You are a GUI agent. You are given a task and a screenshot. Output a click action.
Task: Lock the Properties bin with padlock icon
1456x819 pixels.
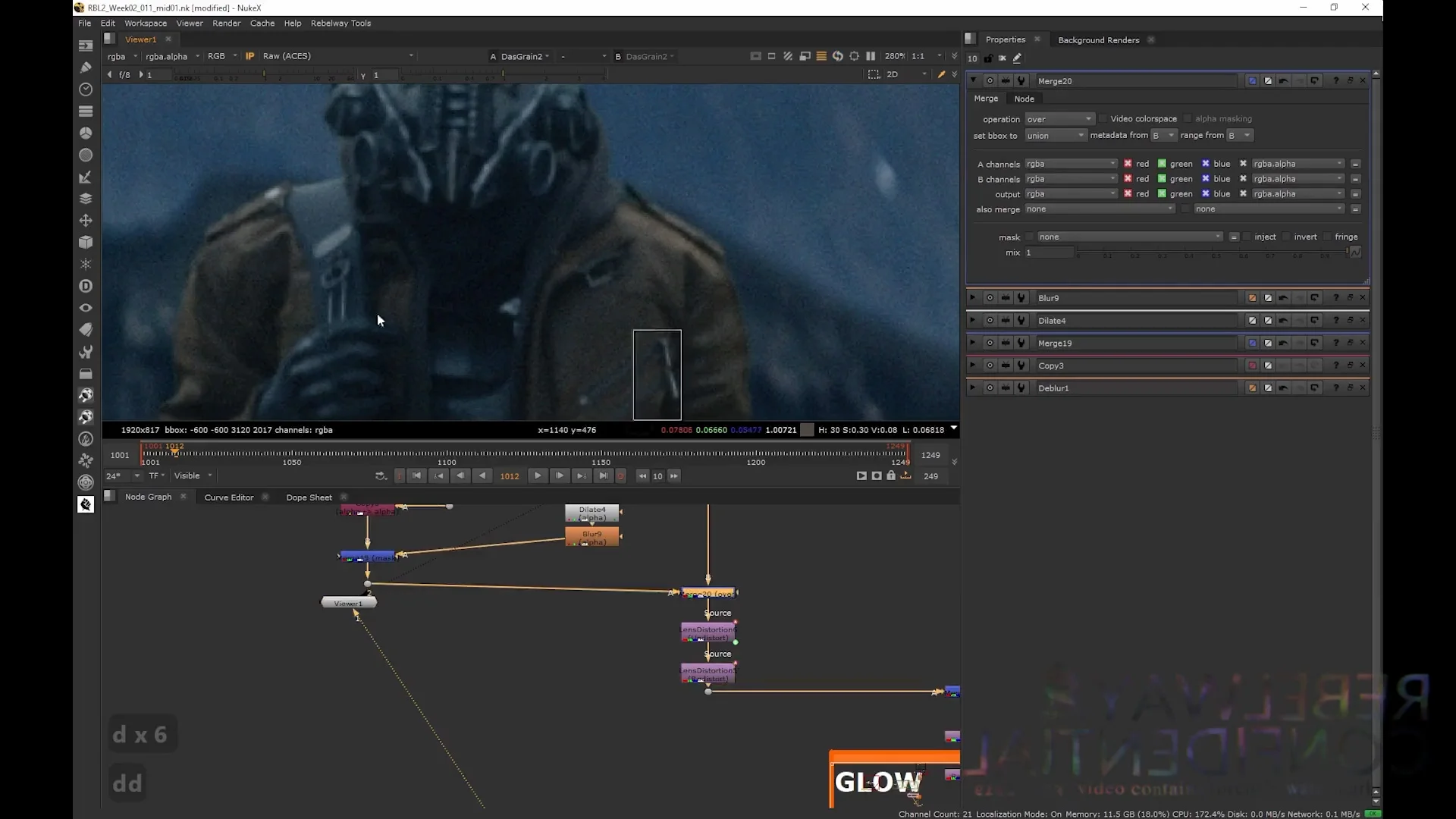[x=988, y=58]
